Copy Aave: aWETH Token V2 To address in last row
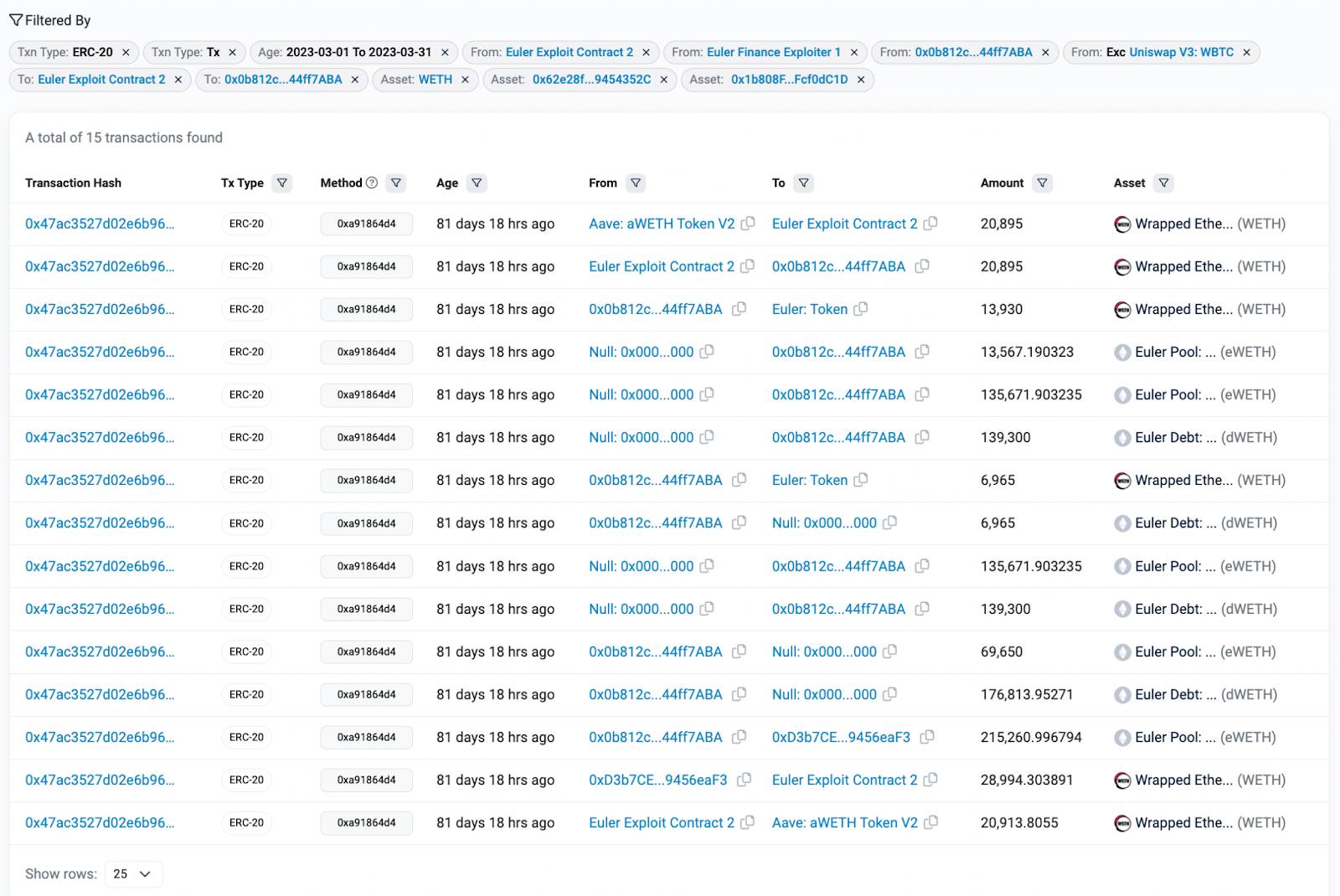The height and width of the screenshot is (896, 1340). point(930,822)
